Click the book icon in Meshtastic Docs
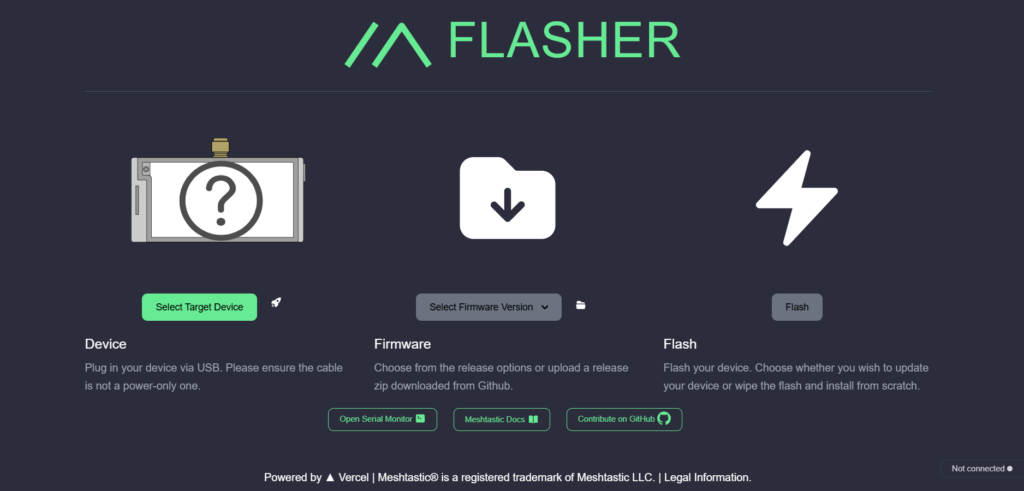This screenshot has width=1024, height=491. (533, 419)
